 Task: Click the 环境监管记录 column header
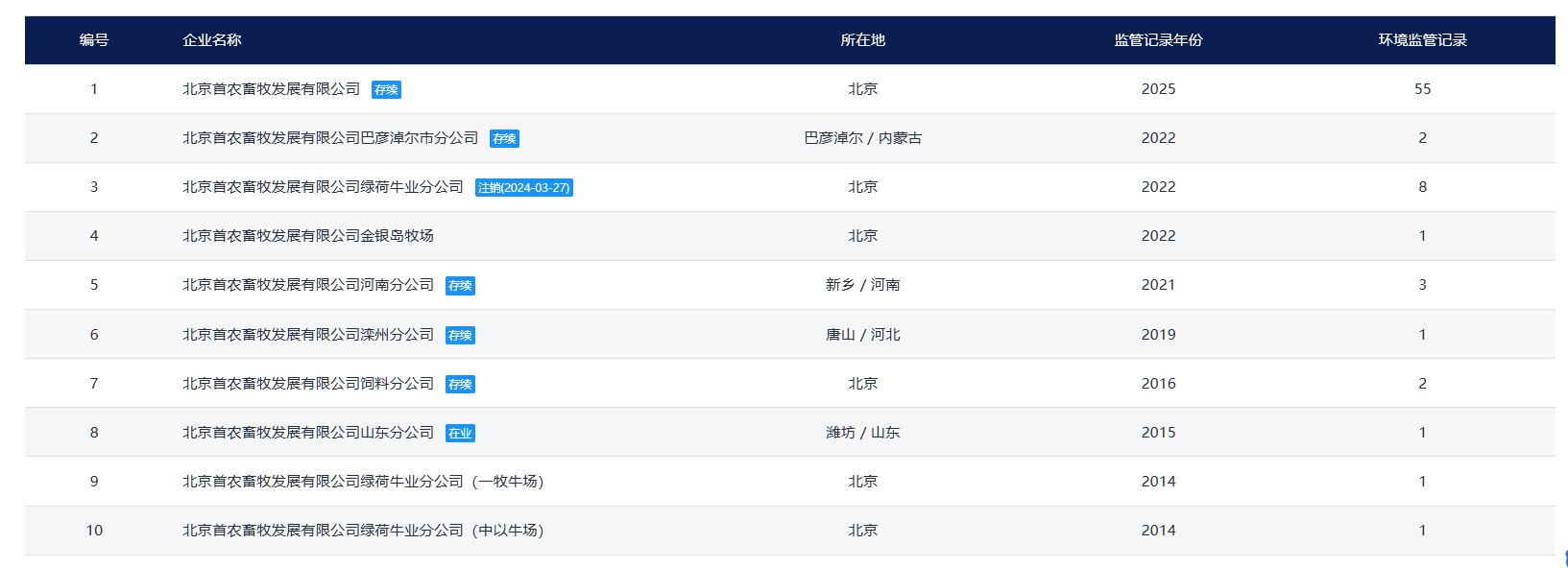coord(1422,40)
